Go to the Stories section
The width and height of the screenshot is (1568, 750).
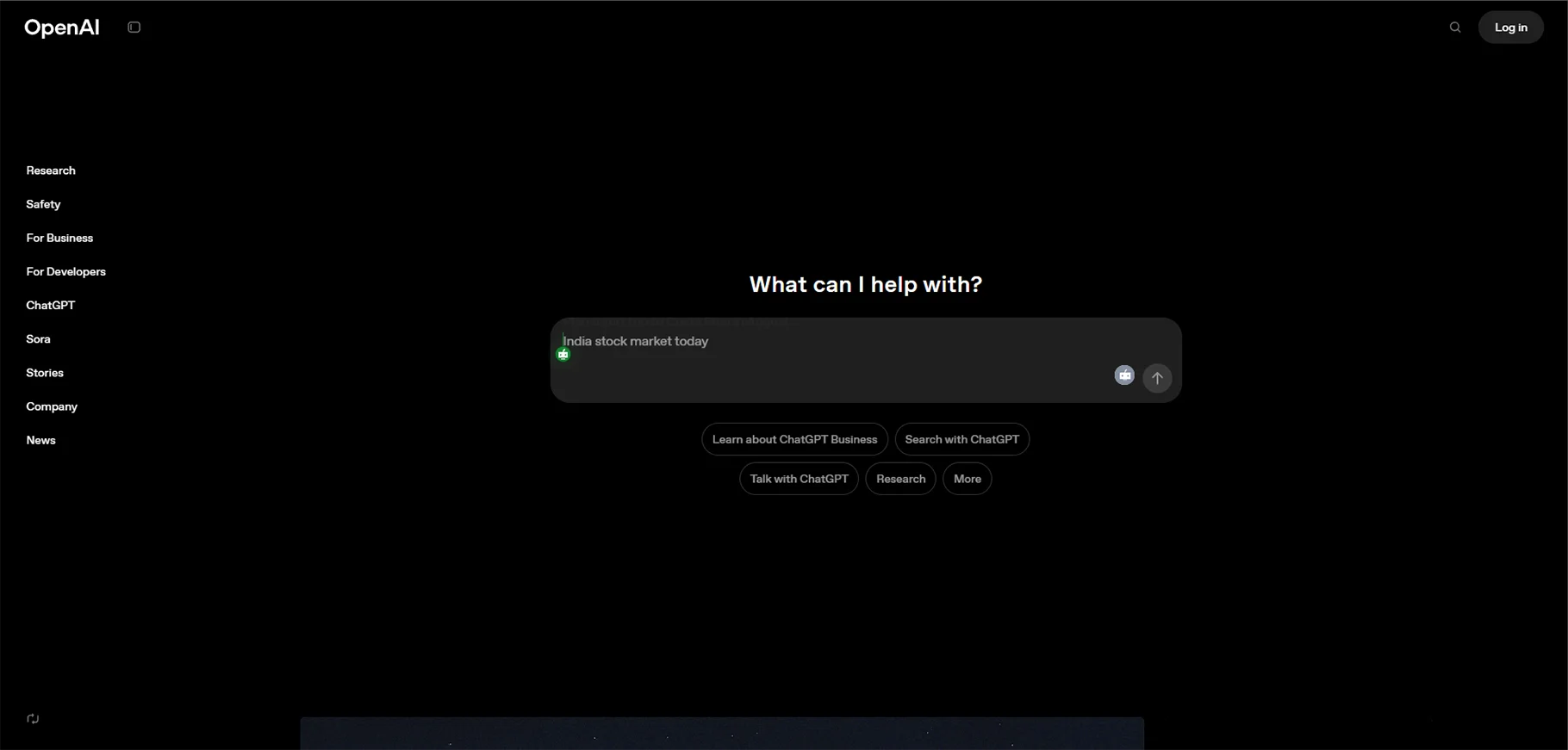(45, 373)
